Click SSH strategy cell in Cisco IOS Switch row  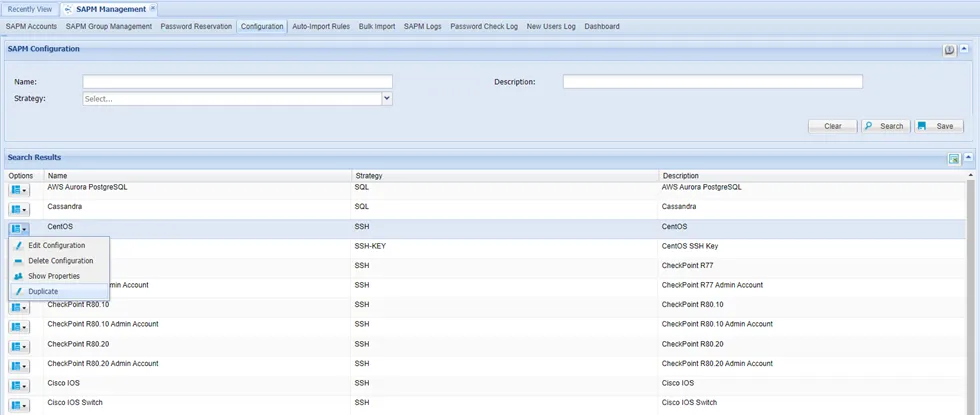click(x=362, y=402)
